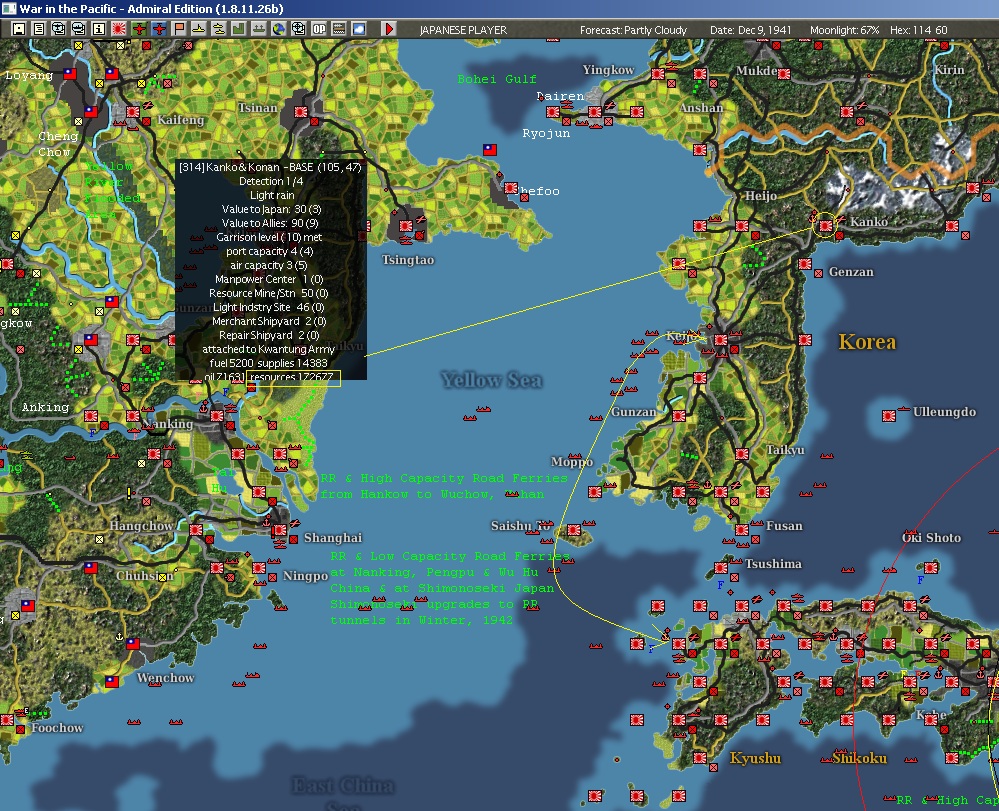Click the 'Kanko & Konan -BASE' tooltip header

click(x=270, y=167)
